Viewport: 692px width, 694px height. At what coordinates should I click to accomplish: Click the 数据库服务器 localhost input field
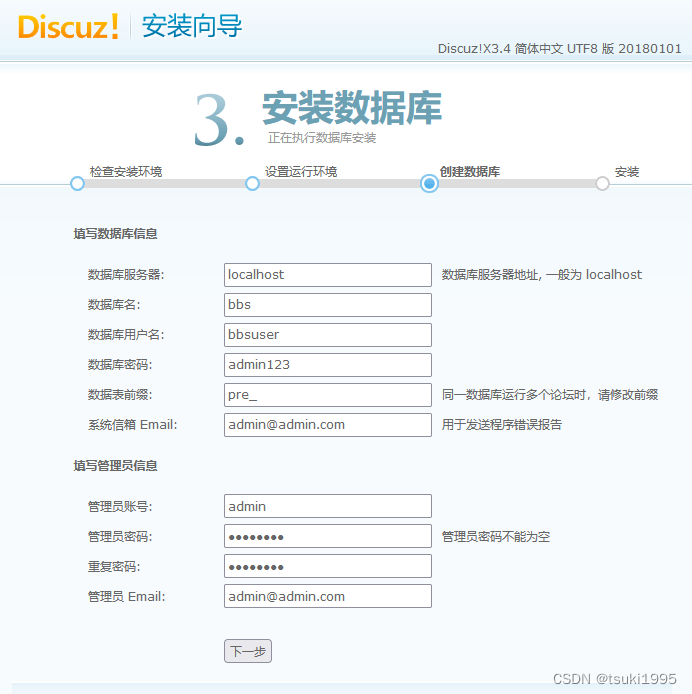[328, 275]
